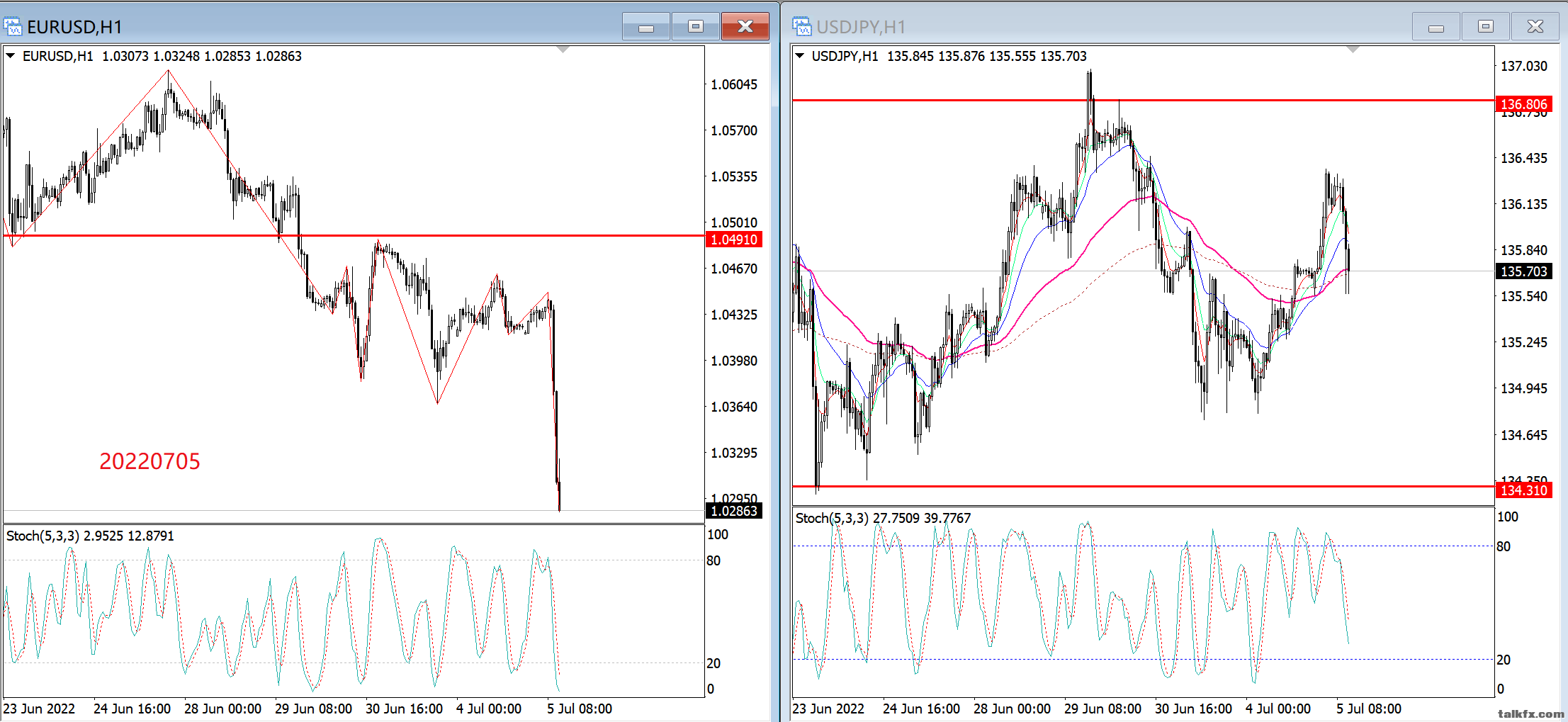Click 1.03295 on the EURUSD price scale

pos(734,453)
